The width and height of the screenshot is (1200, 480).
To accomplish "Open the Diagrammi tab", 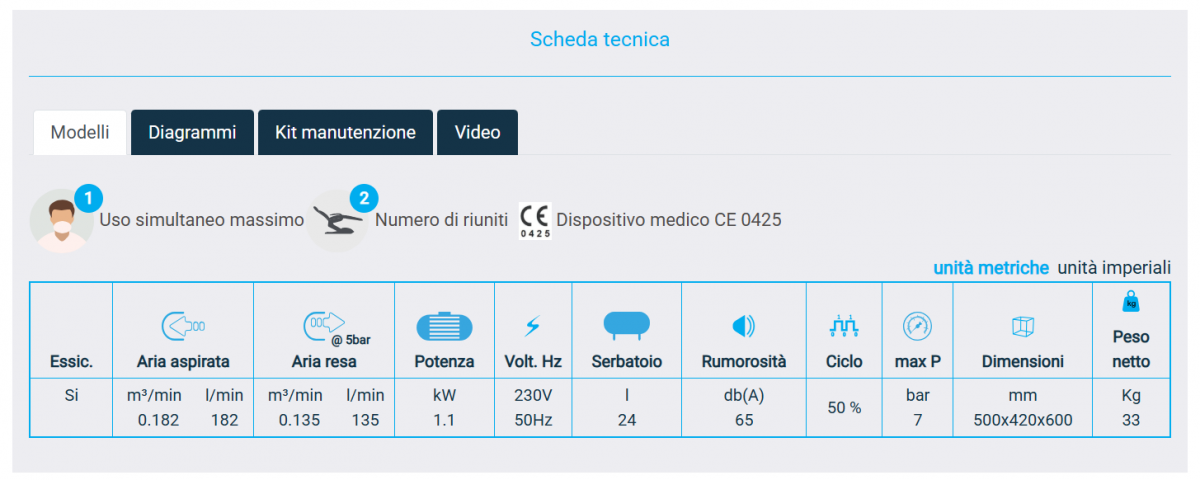I will (192, 132).
